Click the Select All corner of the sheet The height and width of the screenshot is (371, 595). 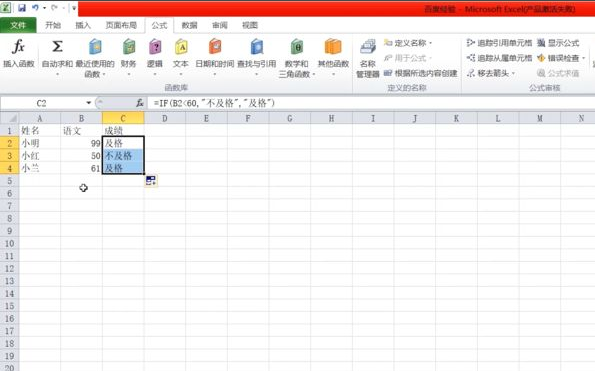[x=9, y=118]
